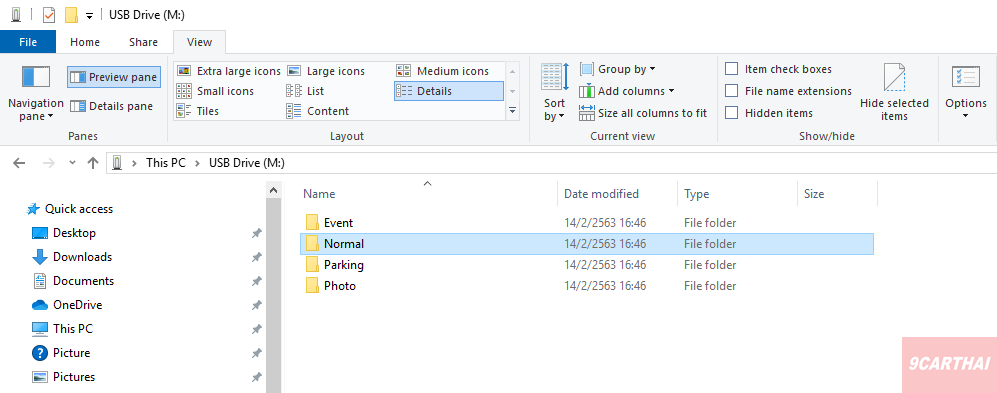The width and height of the screenshot is (997, 393).
Task: Unpin Desktop using its pin icon
Action: tap(256, 233)
